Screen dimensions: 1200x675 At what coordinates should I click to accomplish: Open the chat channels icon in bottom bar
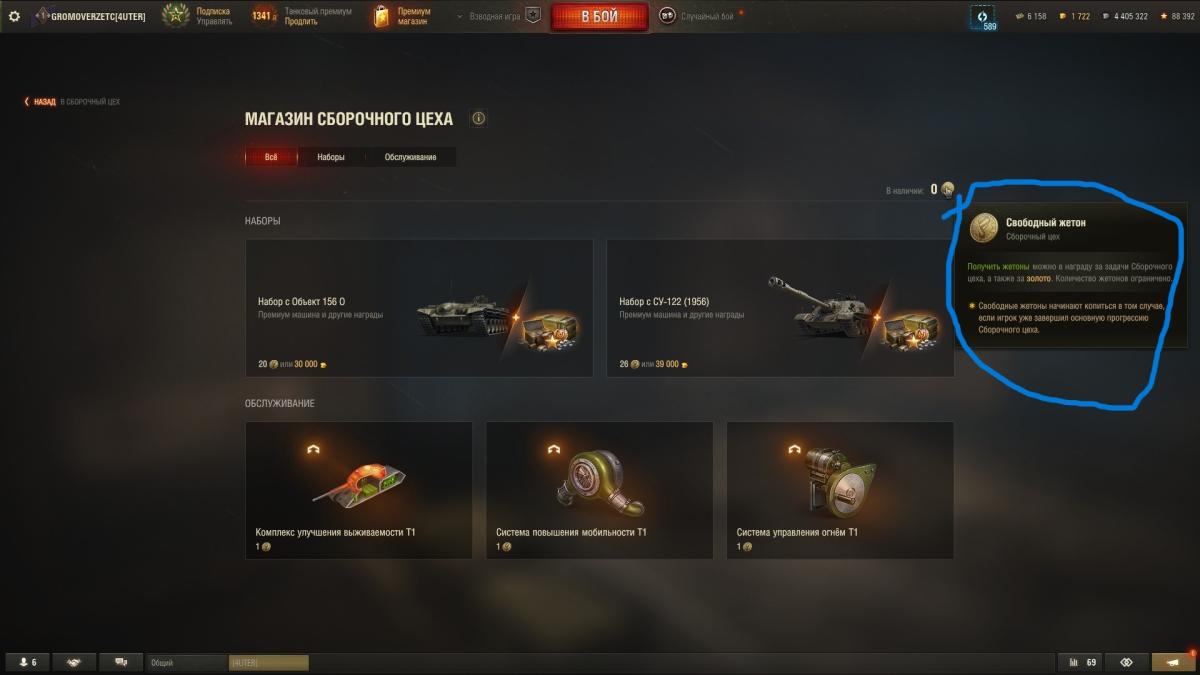(121, 662)
